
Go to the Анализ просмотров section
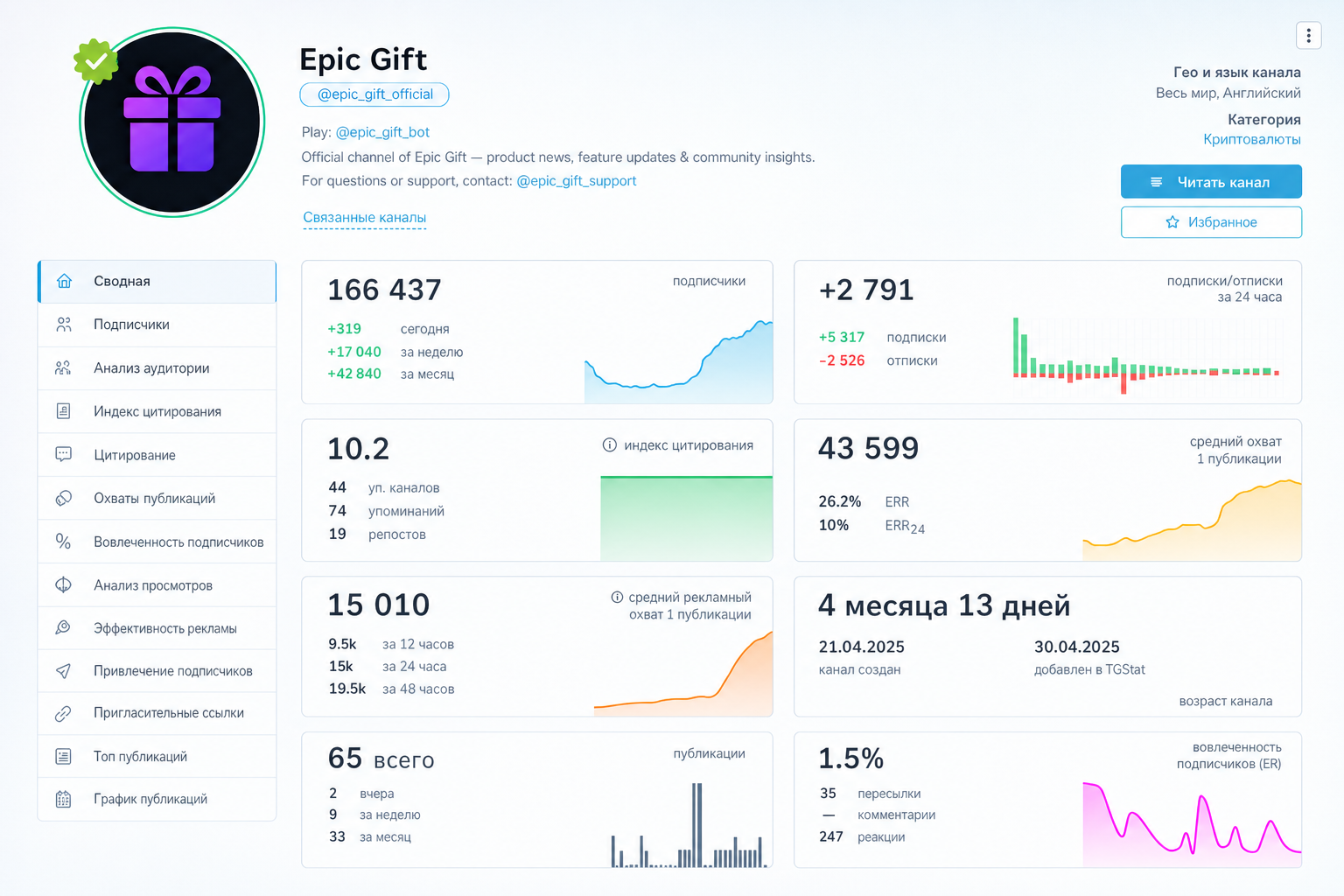pyautogui.click(x=157, y=584)
